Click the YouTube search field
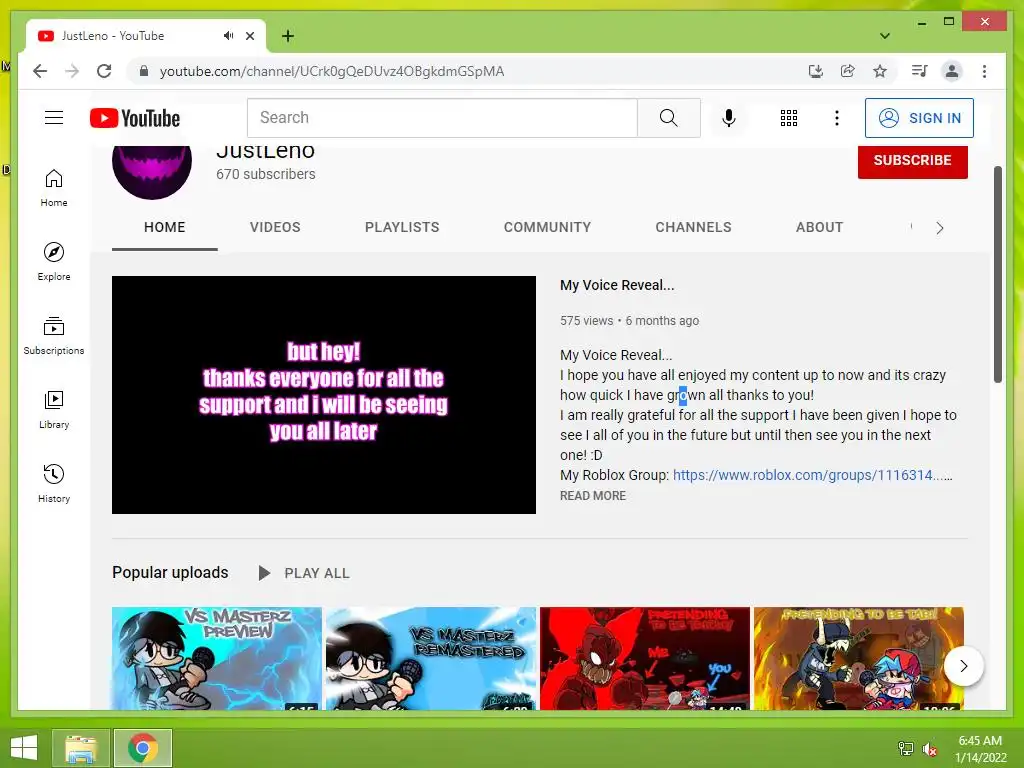 point(442,118)
